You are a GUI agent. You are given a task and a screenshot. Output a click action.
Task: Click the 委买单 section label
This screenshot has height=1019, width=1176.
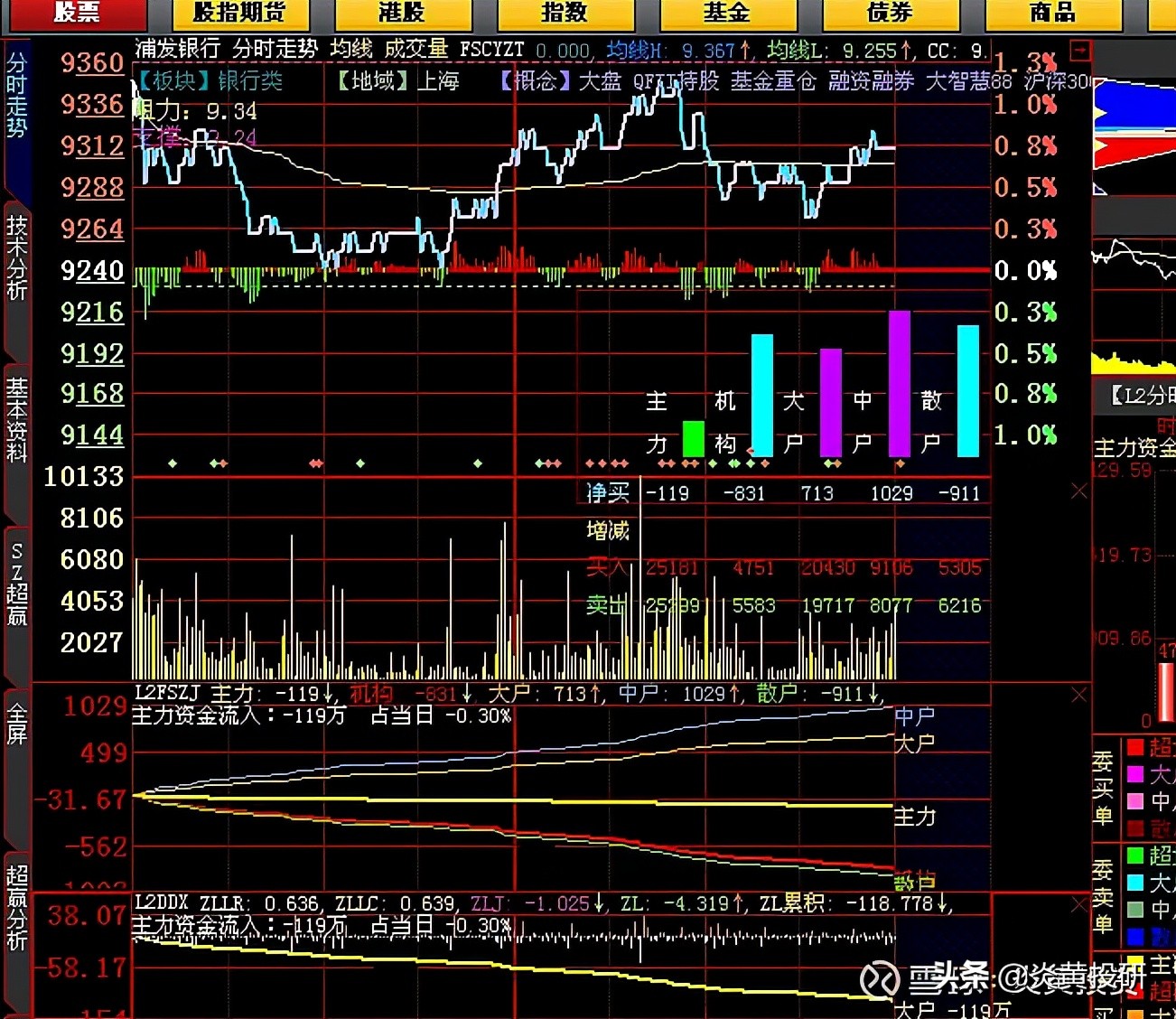click(1103, 789)
